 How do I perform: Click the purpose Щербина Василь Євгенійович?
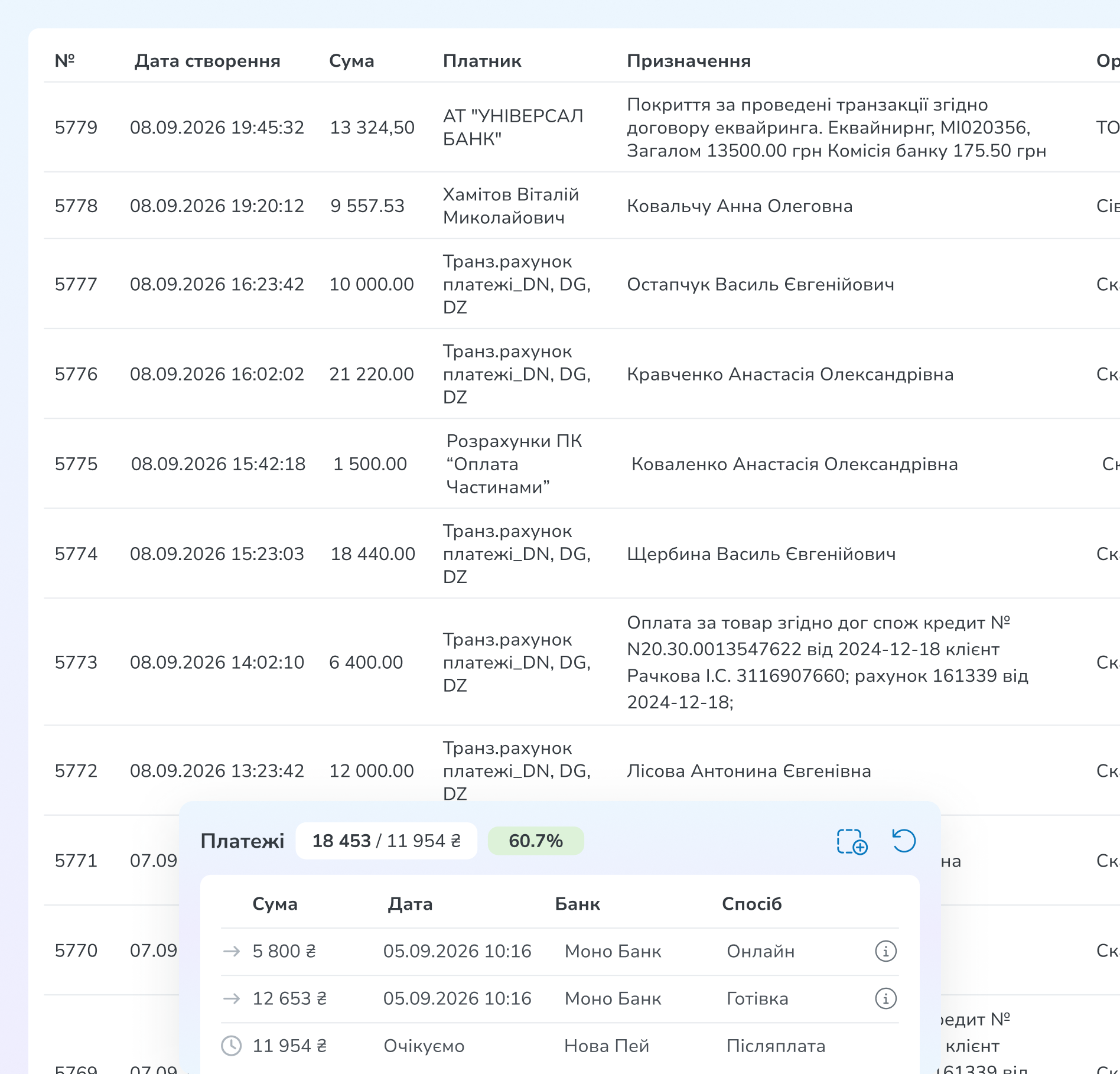point(761,554)
